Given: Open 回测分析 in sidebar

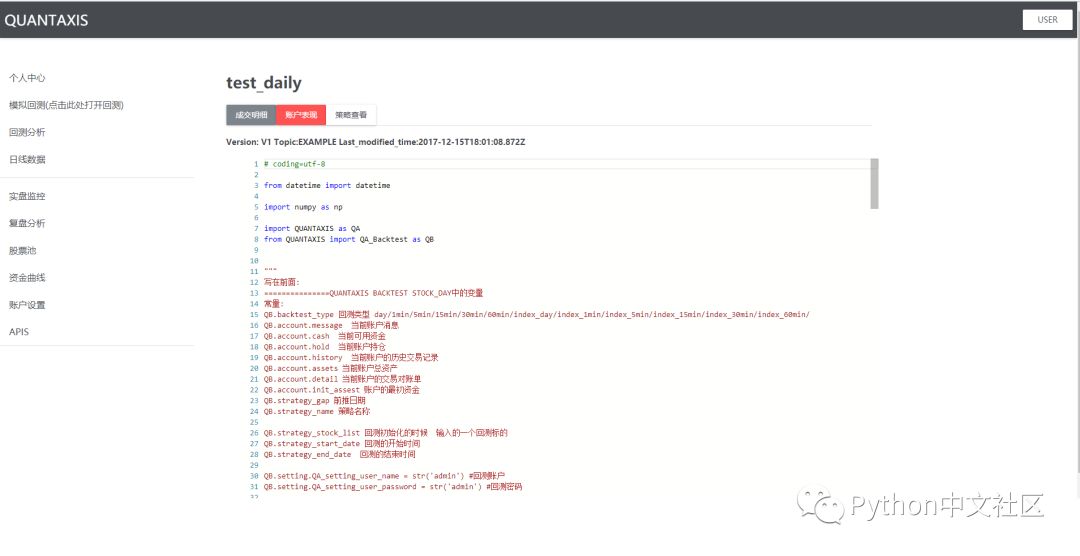Looking at the screenshot, I should (27, 132).
